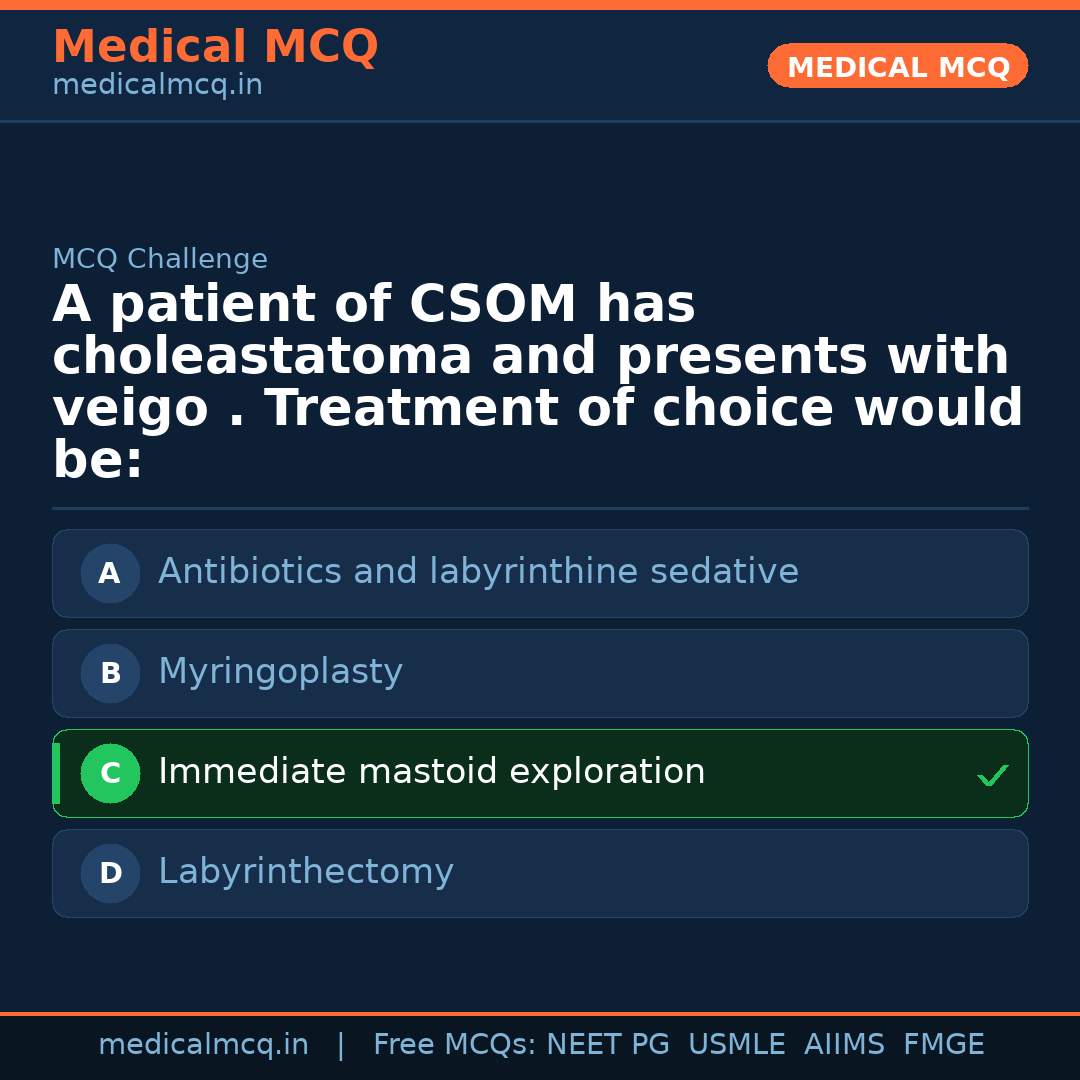Click 'Free MCQs:' footer text
The height and width of the screenshot is (1080, 1080).
454,1045
